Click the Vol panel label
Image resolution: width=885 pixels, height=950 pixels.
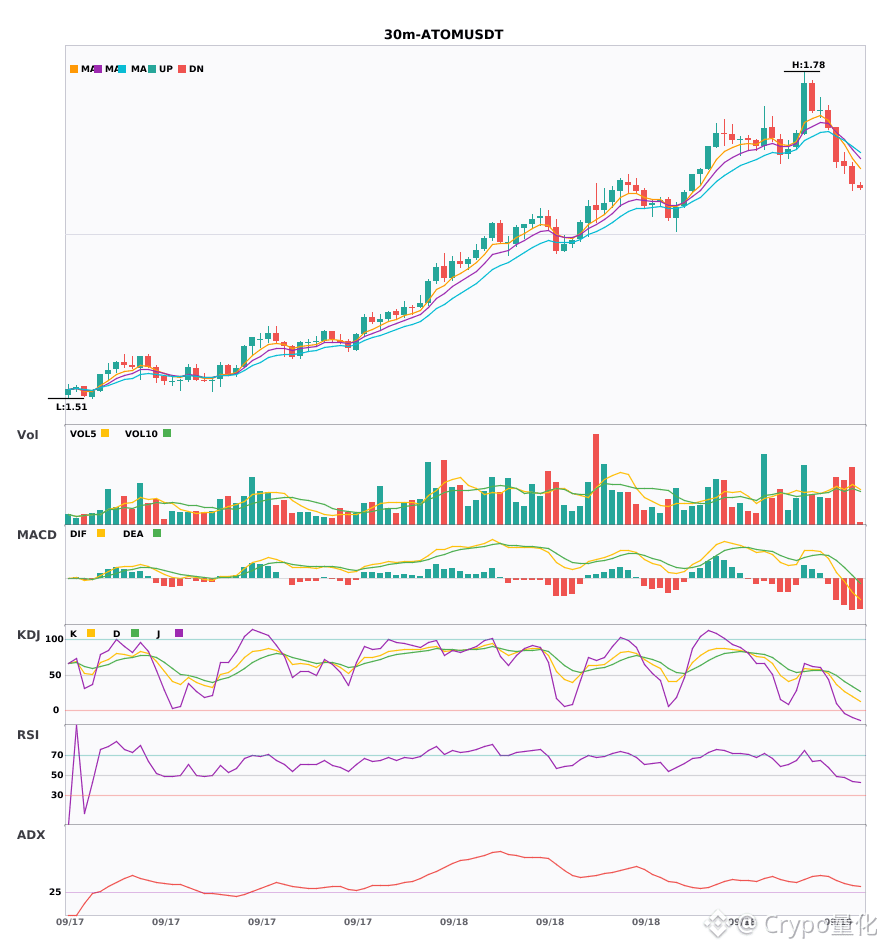pyautogui.click(x=27, y=434)
